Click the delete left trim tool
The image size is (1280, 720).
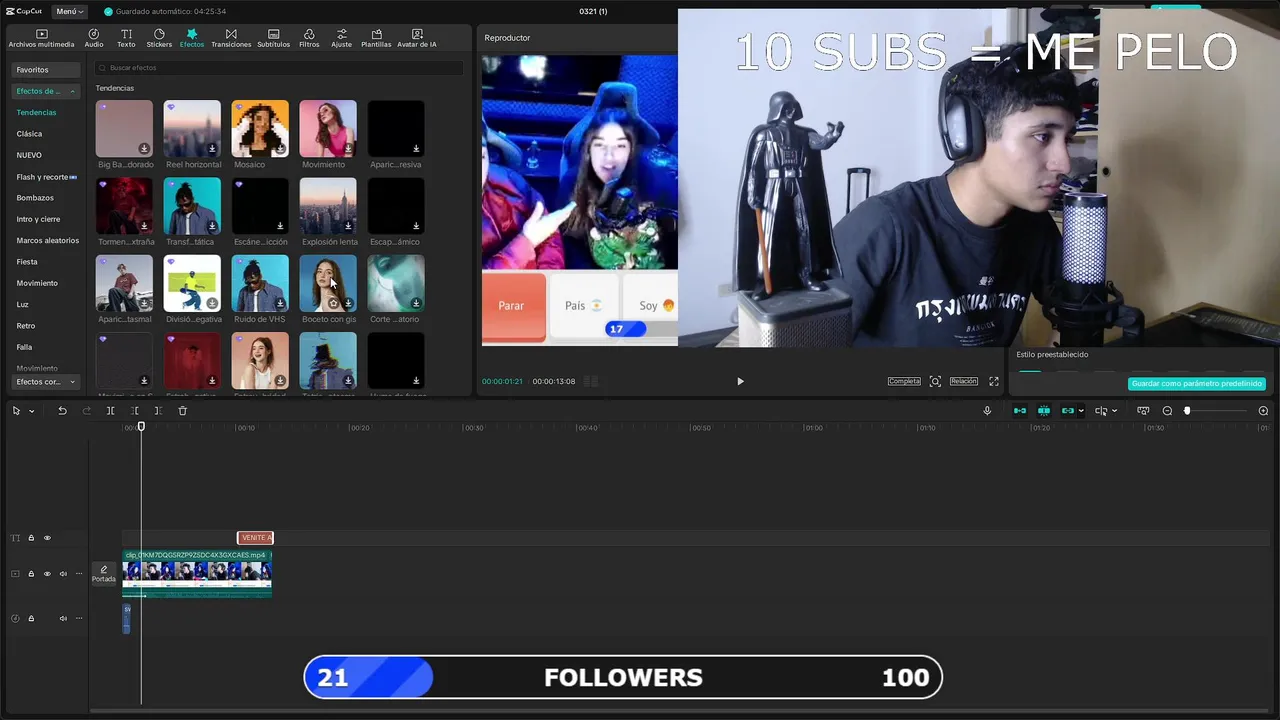click(134, 411)
